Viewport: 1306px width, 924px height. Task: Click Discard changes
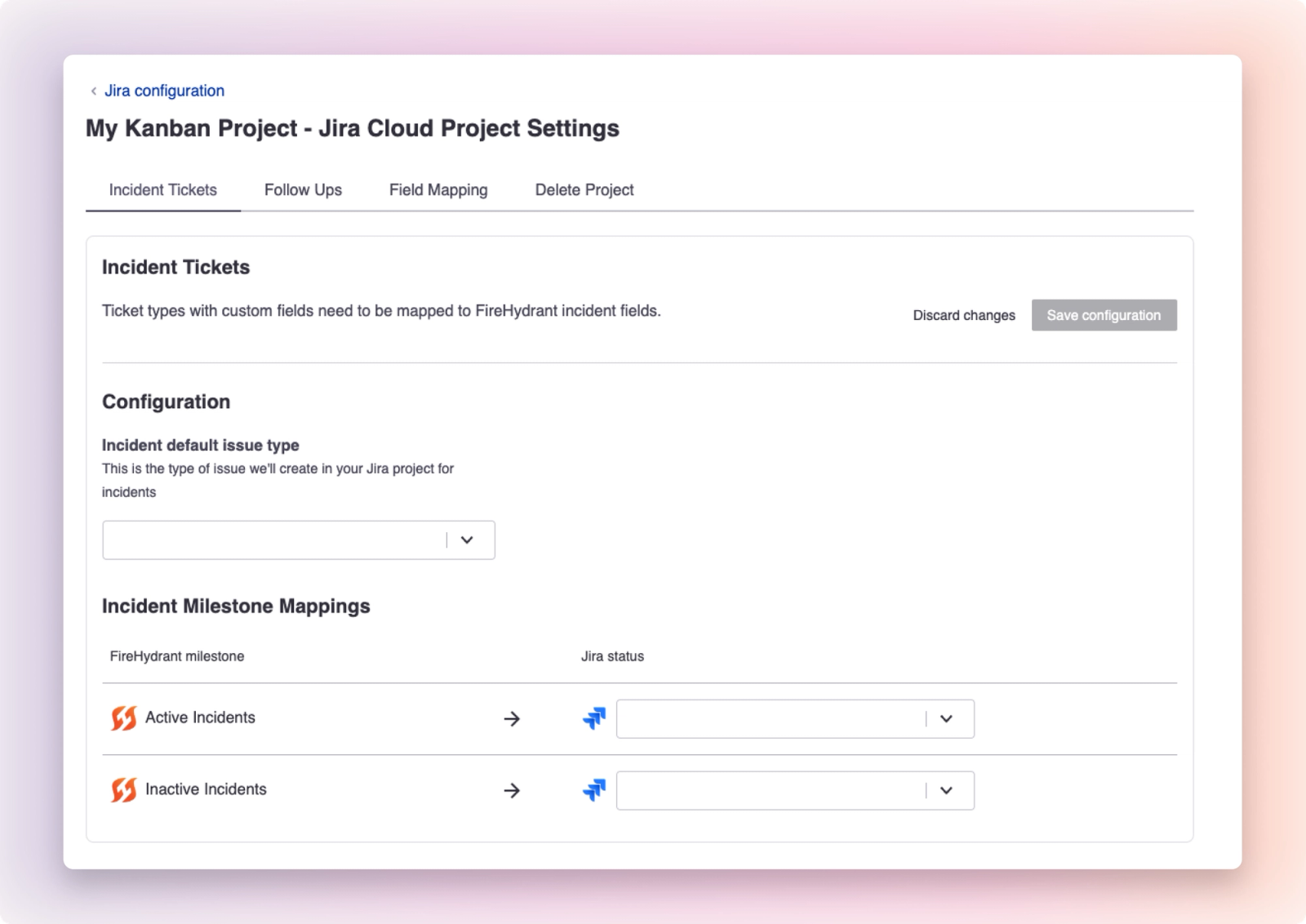pyautogui.click(x=964, y=315)
